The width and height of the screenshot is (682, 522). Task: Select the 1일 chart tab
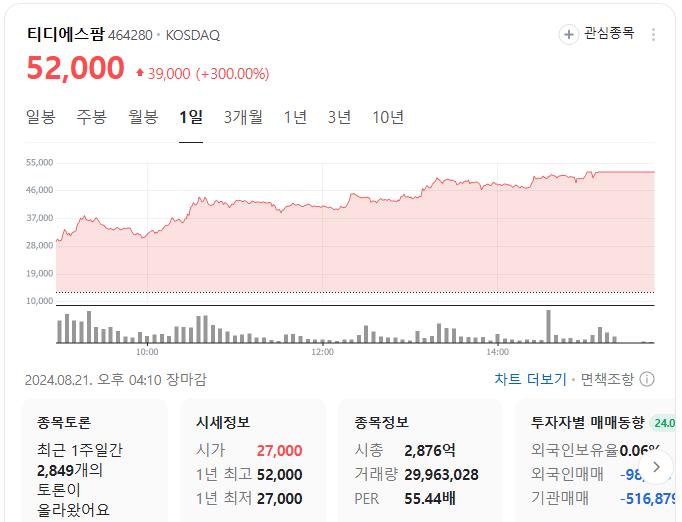tap(191, 117)
